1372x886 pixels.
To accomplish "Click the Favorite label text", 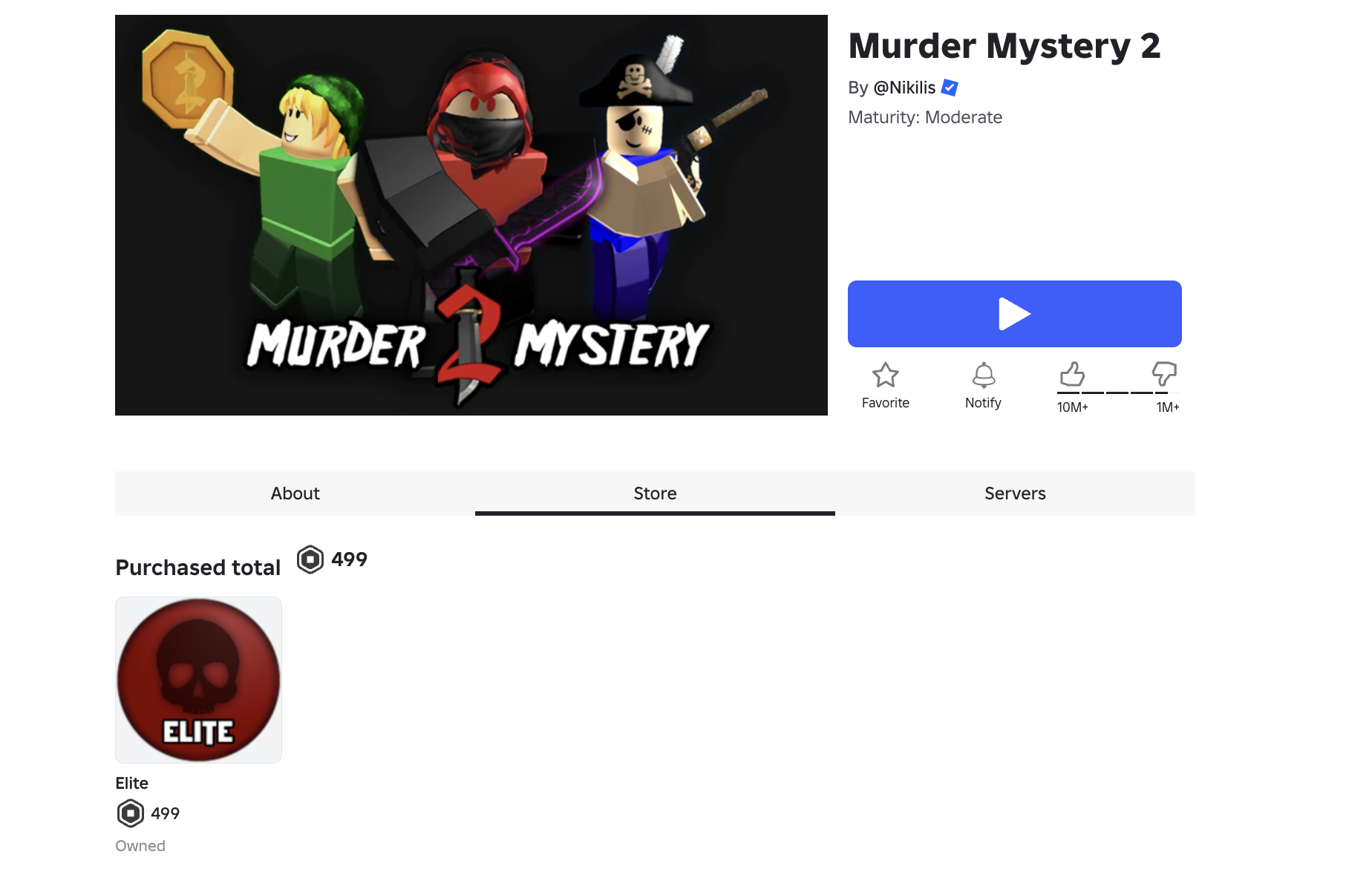I will click(885, 403).
